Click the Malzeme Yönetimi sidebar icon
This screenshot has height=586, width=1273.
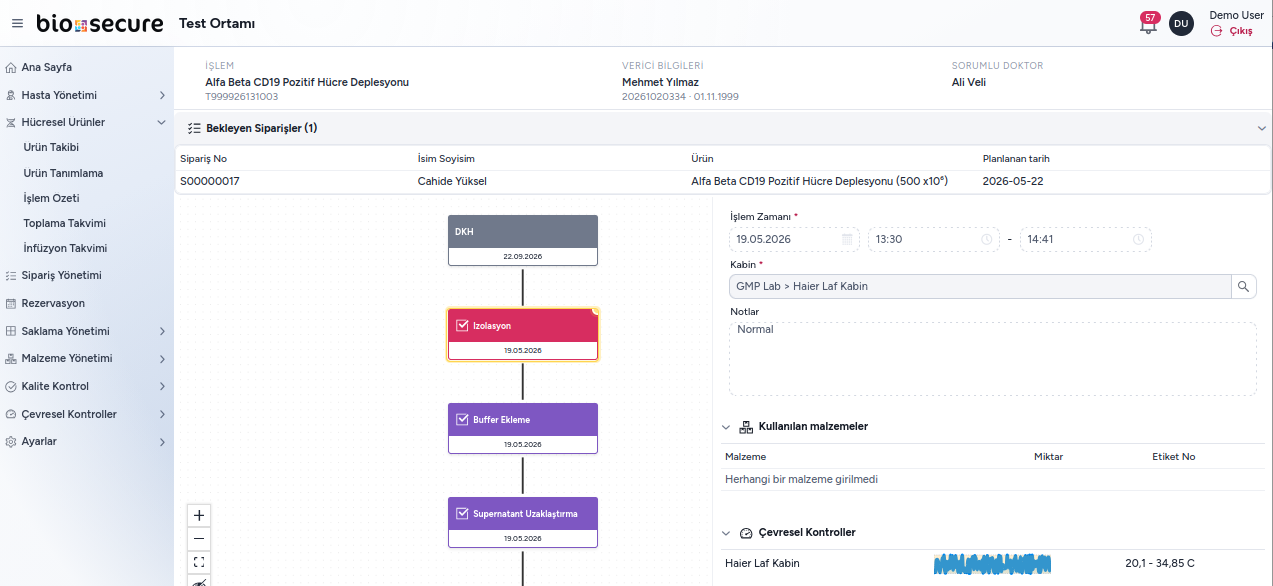click(11, 358)
